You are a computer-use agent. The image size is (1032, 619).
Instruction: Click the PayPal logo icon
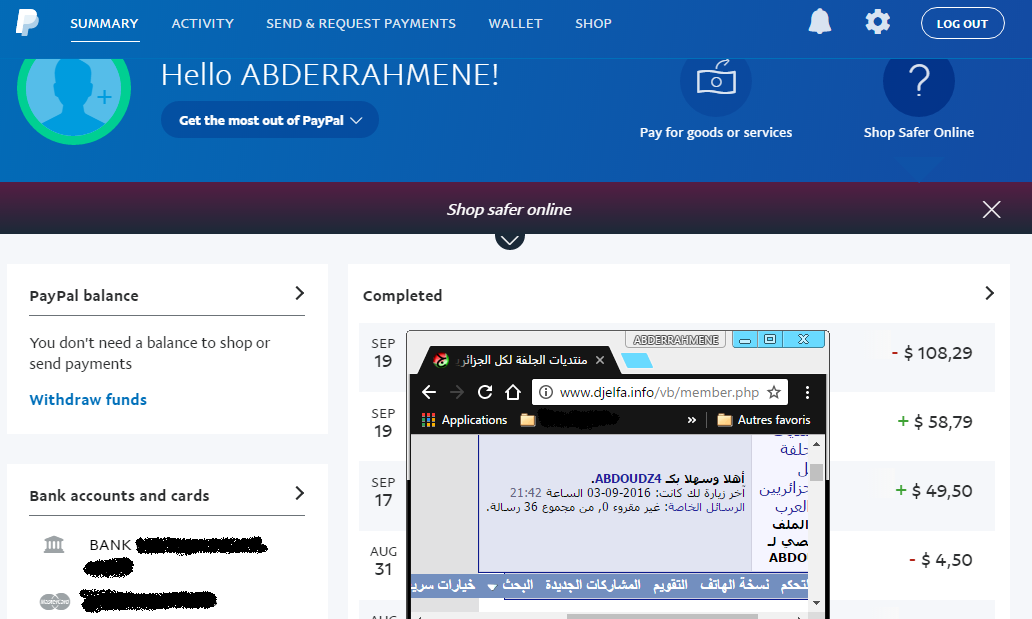27,22
